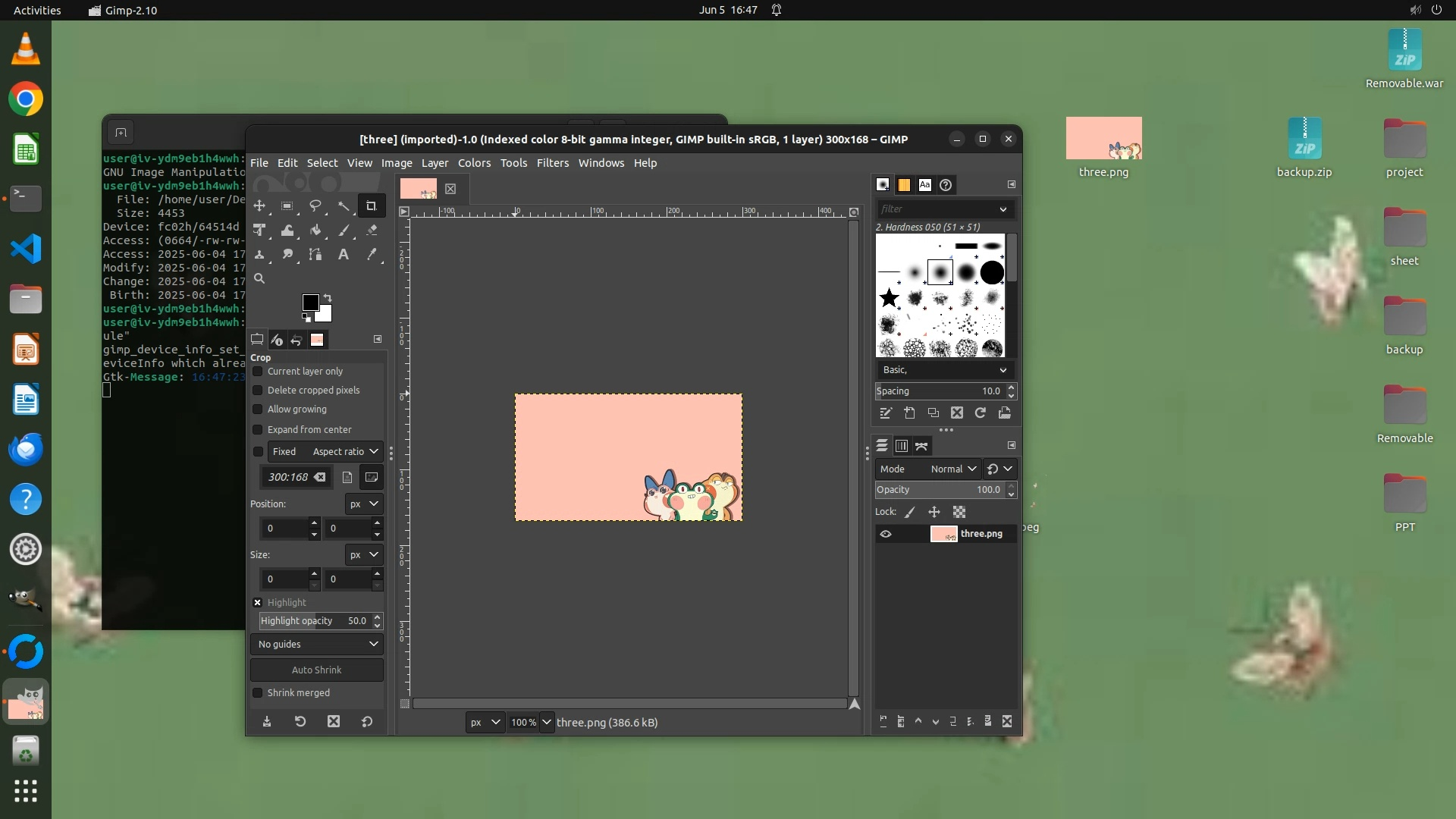The width and height of the screenshot is (1456, 819).
Task: Select the Paintbrush tool
Action: [344, 231]
